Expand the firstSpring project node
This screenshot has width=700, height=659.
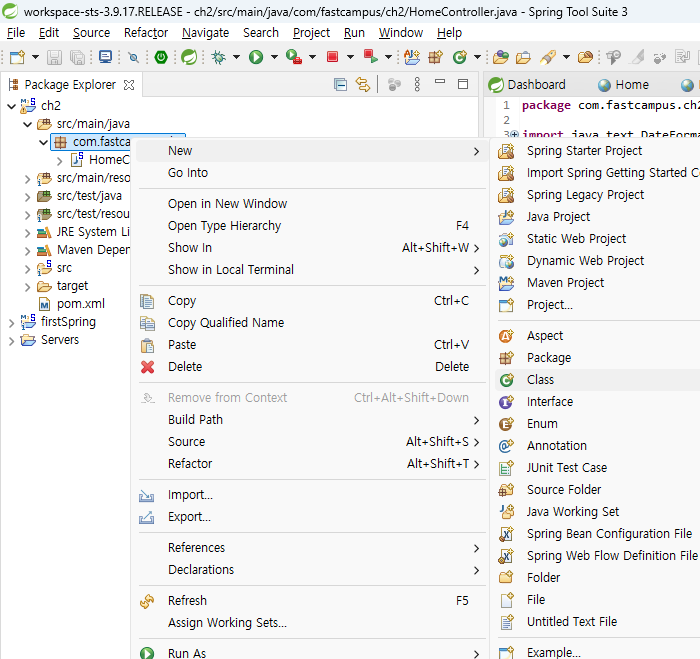tap(12, 322)
